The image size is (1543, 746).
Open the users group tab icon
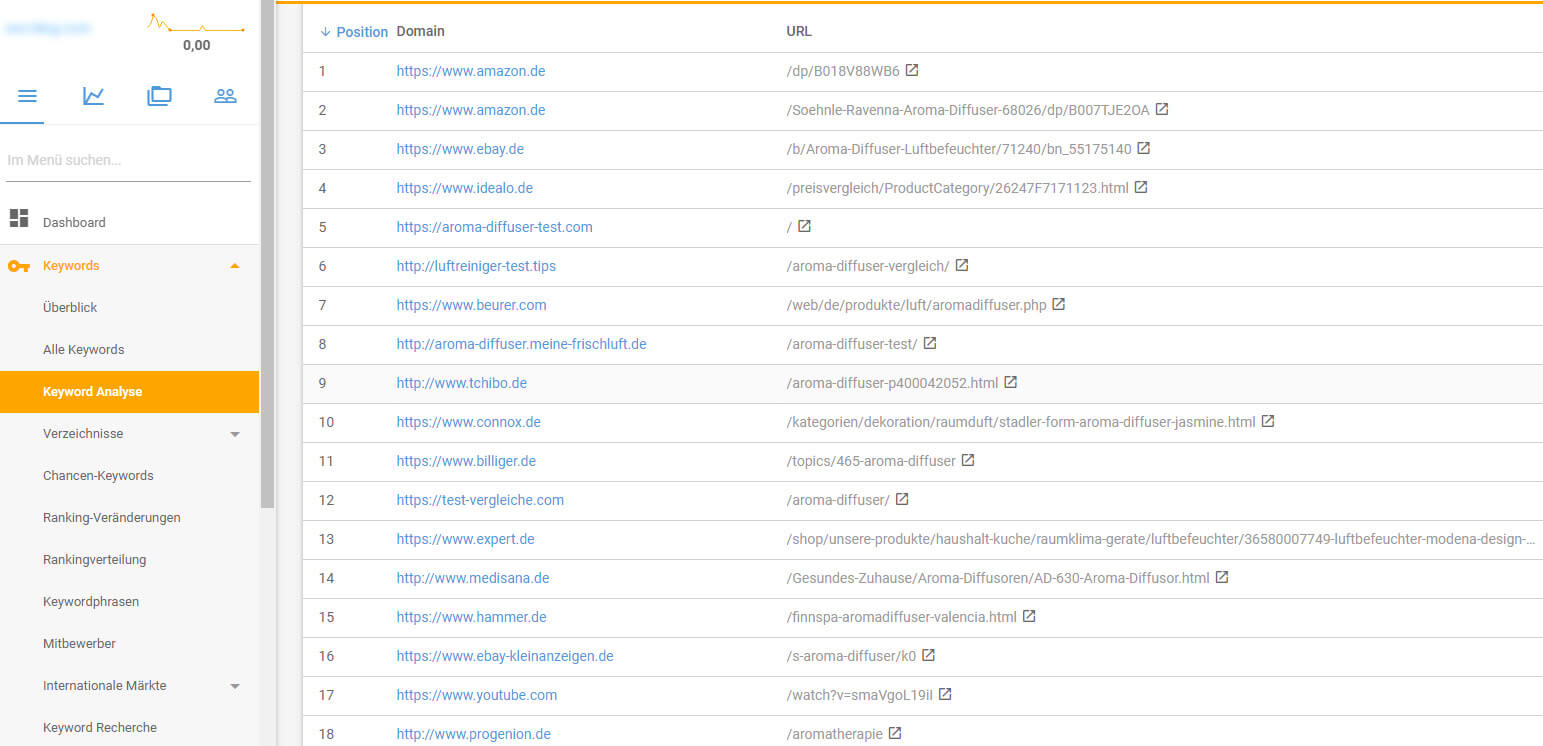[225, 96]
